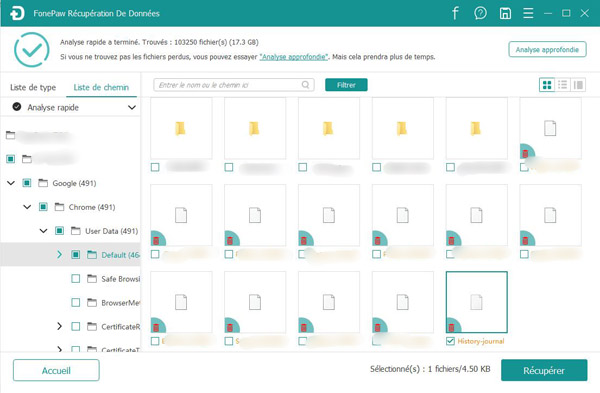Click the CertificateR folder icon
This screenshot has width=600, height=393.
(92, 326)
